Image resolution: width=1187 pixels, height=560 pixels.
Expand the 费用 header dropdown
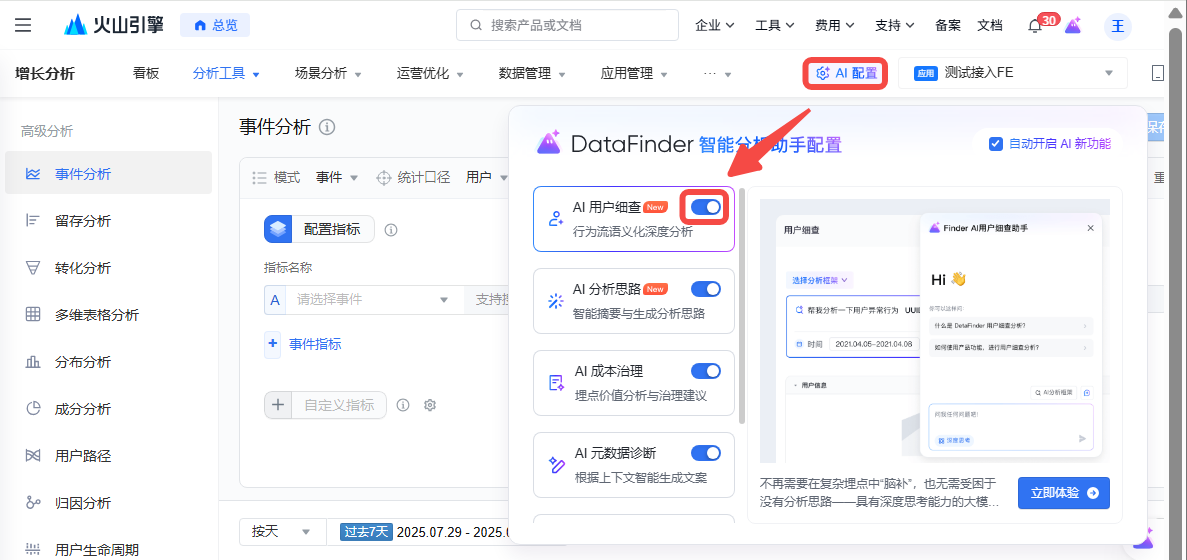point(834,25)
